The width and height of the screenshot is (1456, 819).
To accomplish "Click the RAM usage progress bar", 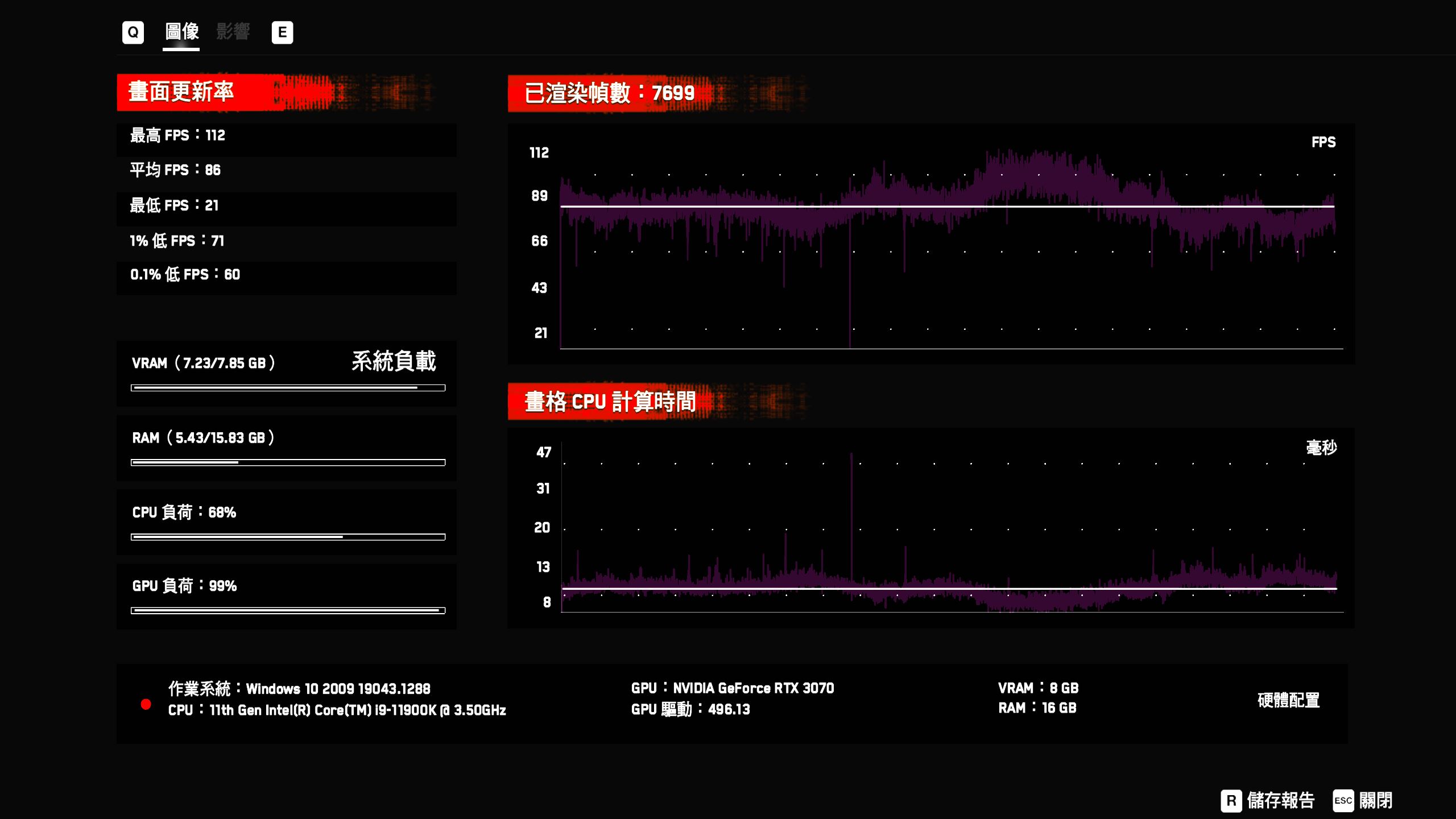I will tap(288, 462).
